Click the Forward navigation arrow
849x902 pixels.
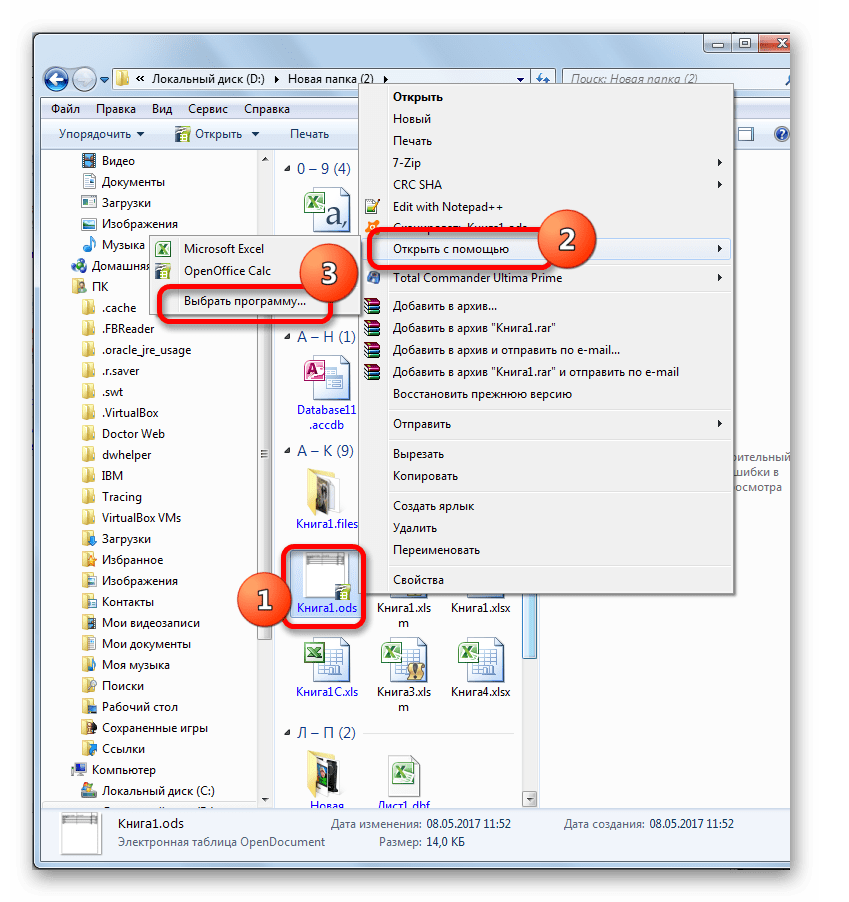coord(85,79)
